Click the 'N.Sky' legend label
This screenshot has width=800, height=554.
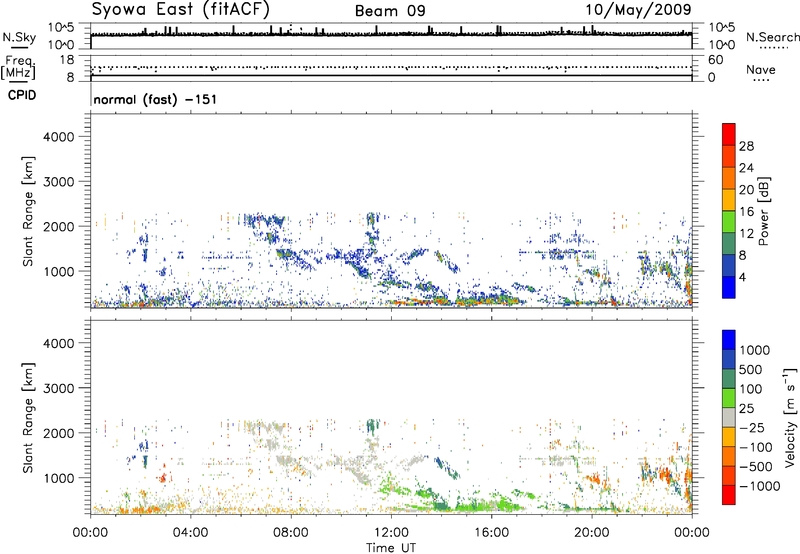(x=19, y=37)
